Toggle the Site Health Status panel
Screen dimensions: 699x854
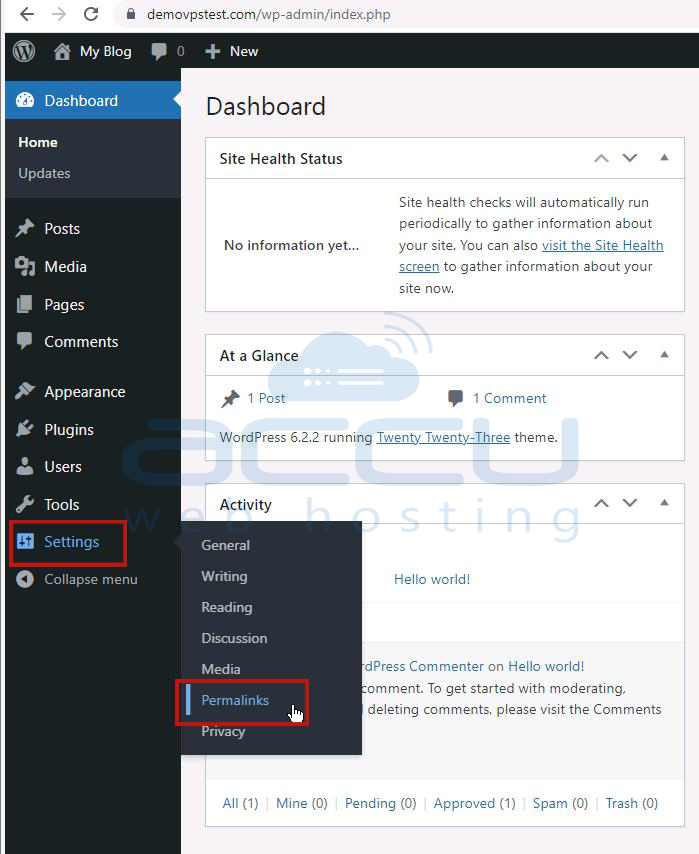coord(664,158)
